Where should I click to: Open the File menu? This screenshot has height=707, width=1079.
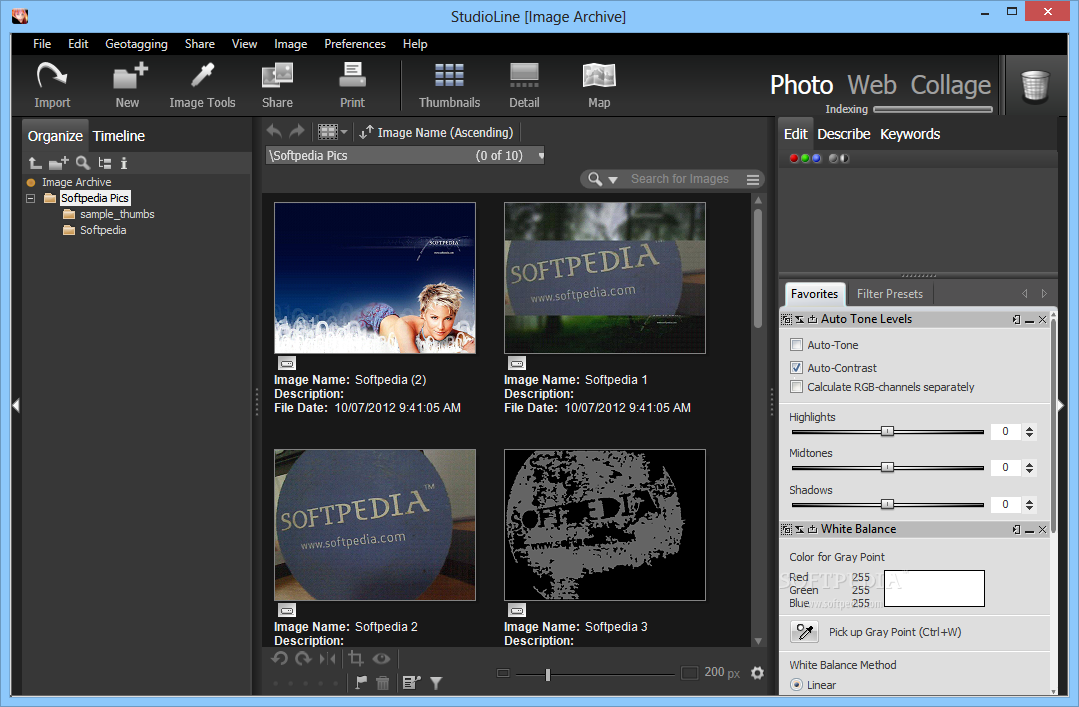pos(42,43)
